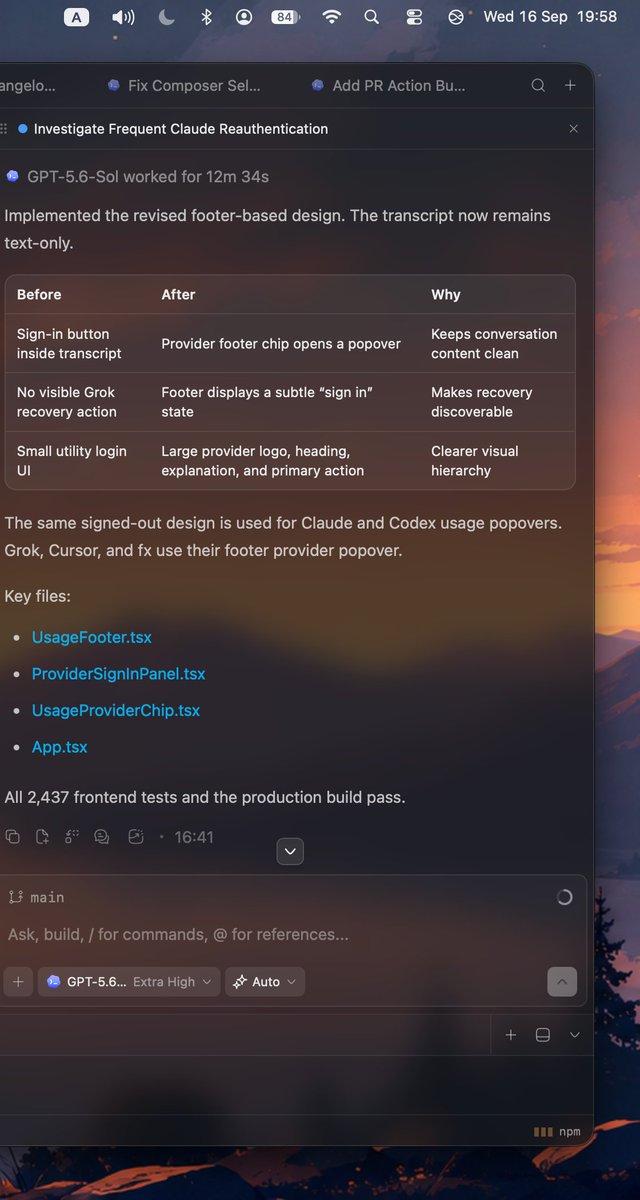
Task: Add new terminal with bottom plus icon
Action: [x=511, y=1035]
